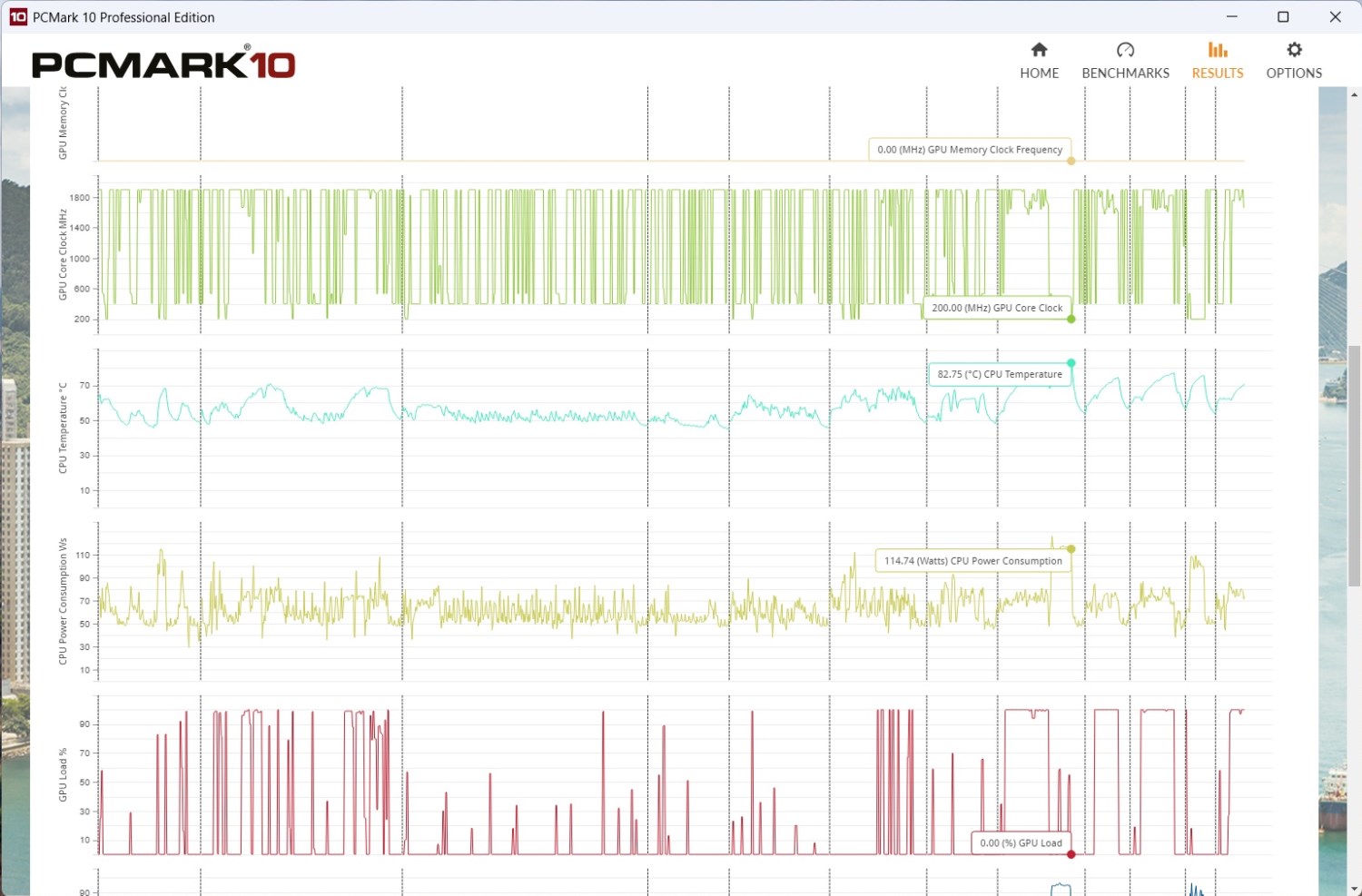Click the 10 tick on GPU Load axis

[x=84, y=841]
